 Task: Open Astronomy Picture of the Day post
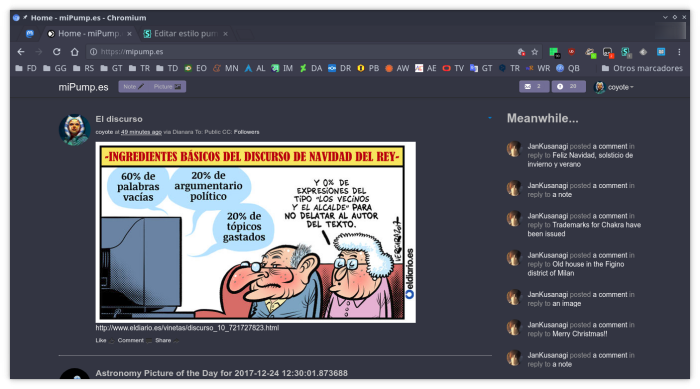[x=221, y=373]
